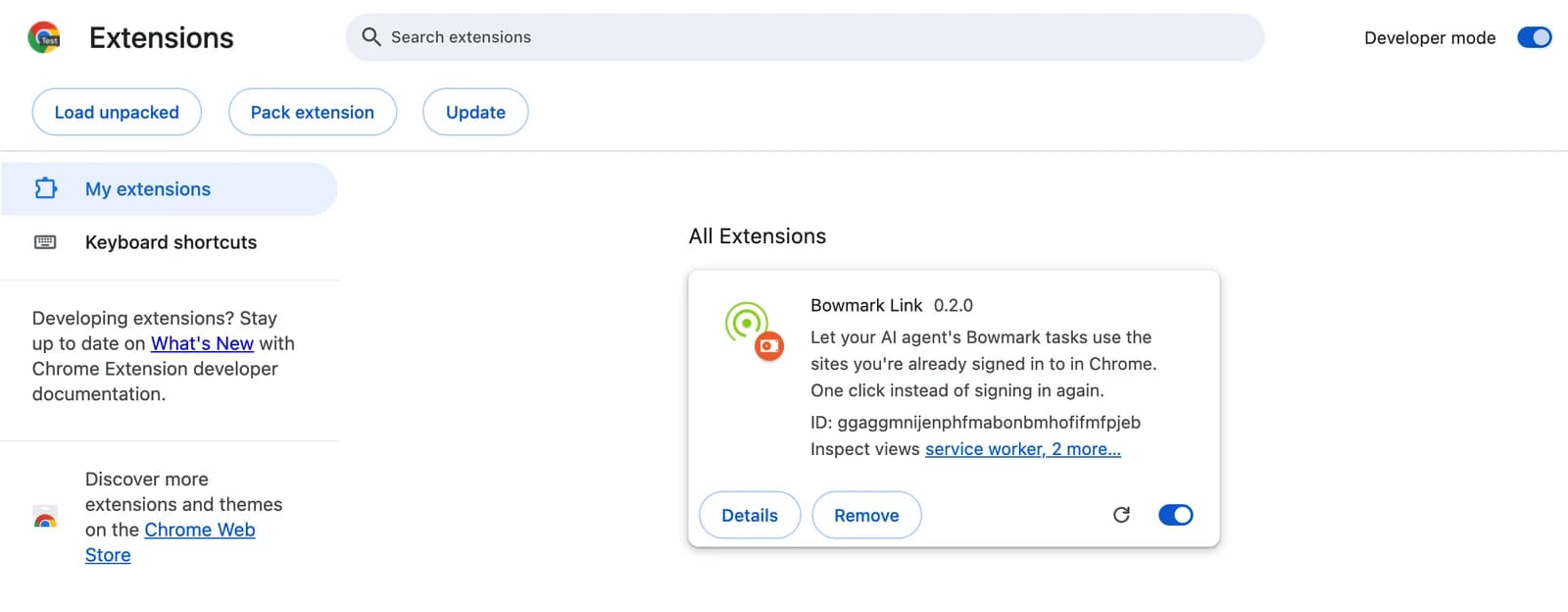Click the Extensions page title
The height and width of the screenshot is (612, 1568).
point(162,37)
